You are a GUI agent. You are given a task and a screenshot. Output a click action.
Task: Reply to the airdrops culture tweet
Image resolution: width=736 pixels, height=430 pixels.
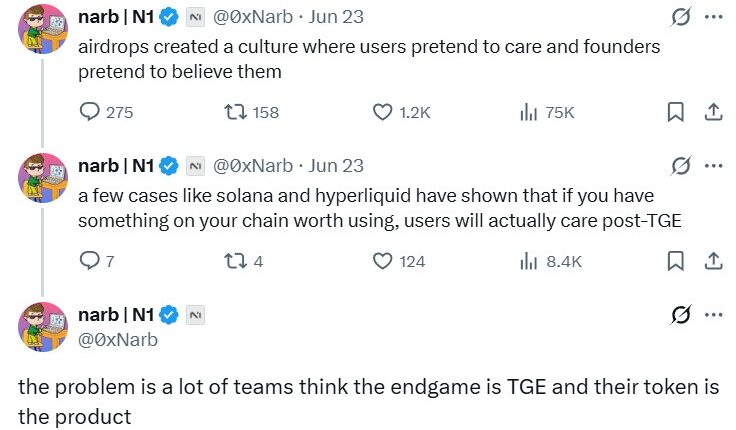(89, 113)
